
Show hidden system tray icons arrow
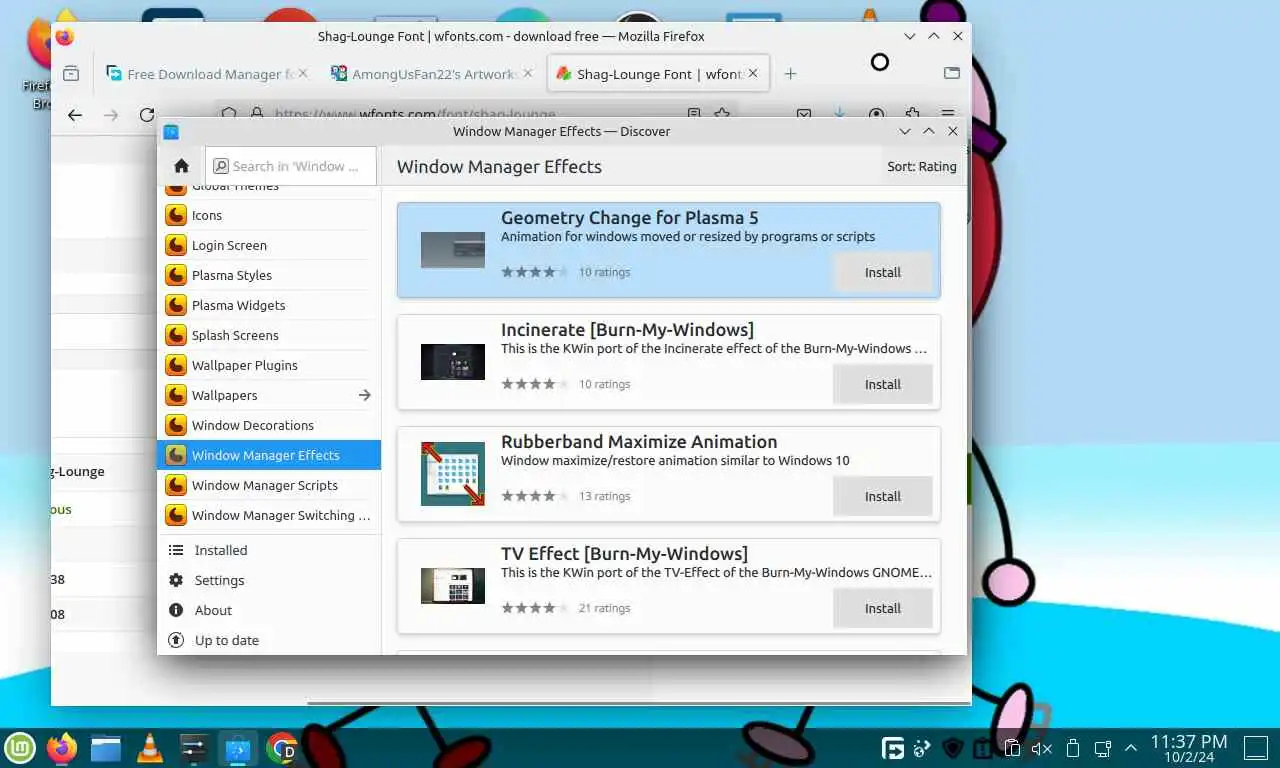[1132, 748]
